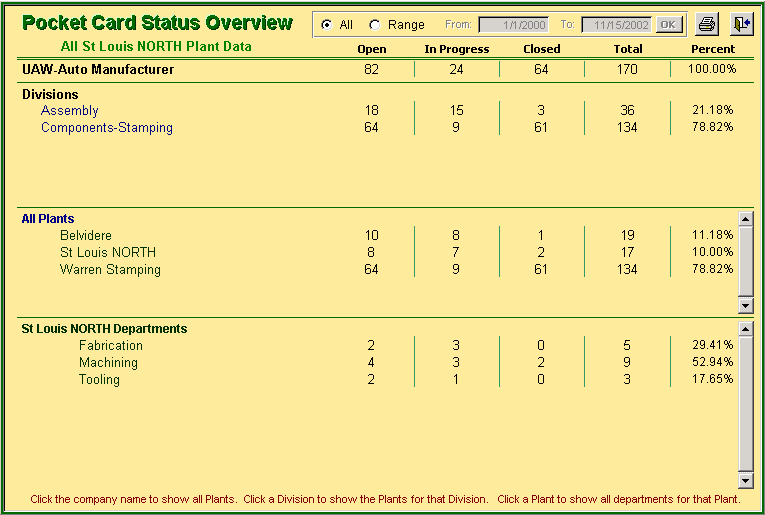Click the Open column header

(x=372, y=49)
